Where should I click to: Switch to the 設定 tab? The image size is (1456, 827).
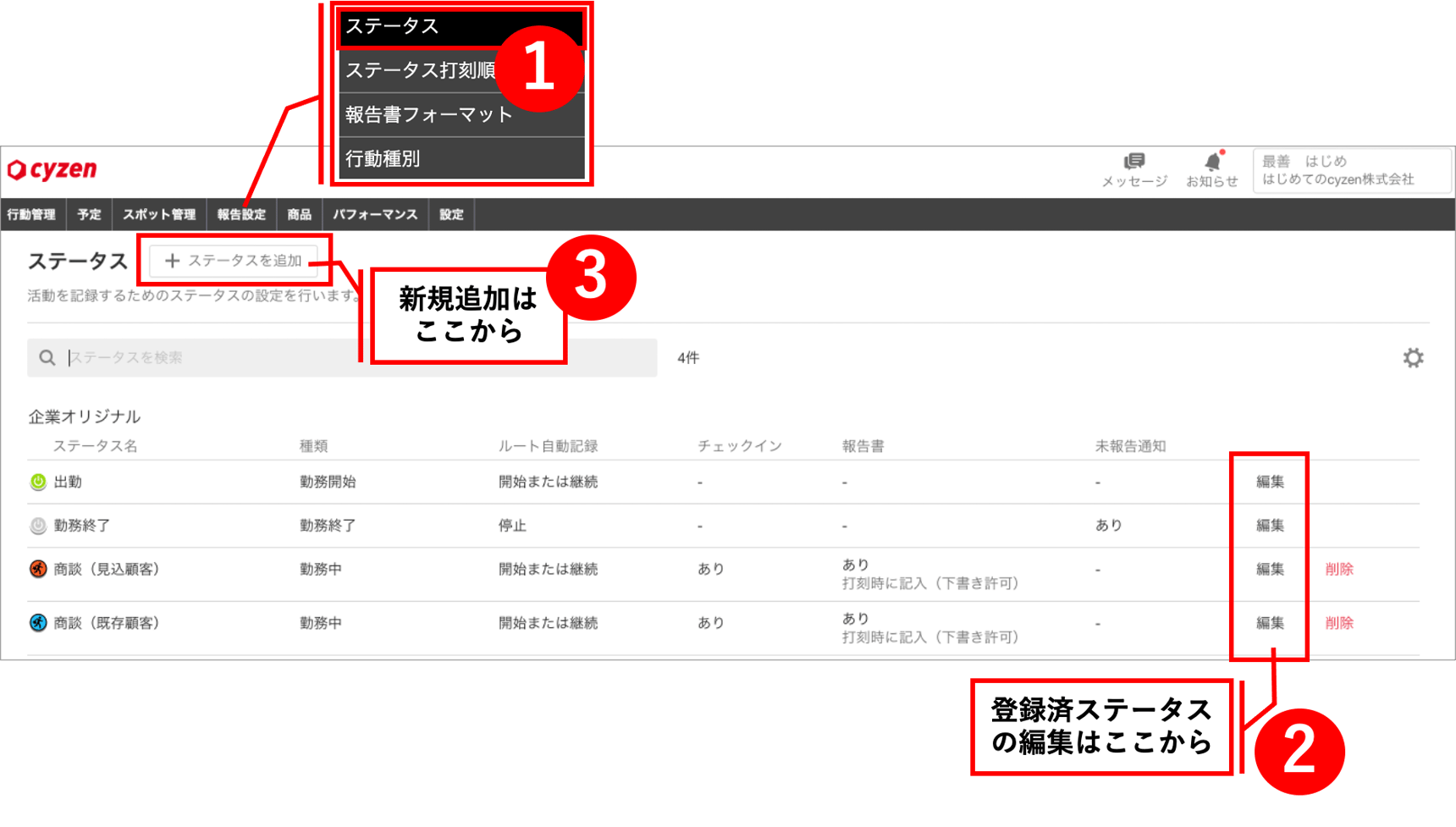[x=451, y=214]
